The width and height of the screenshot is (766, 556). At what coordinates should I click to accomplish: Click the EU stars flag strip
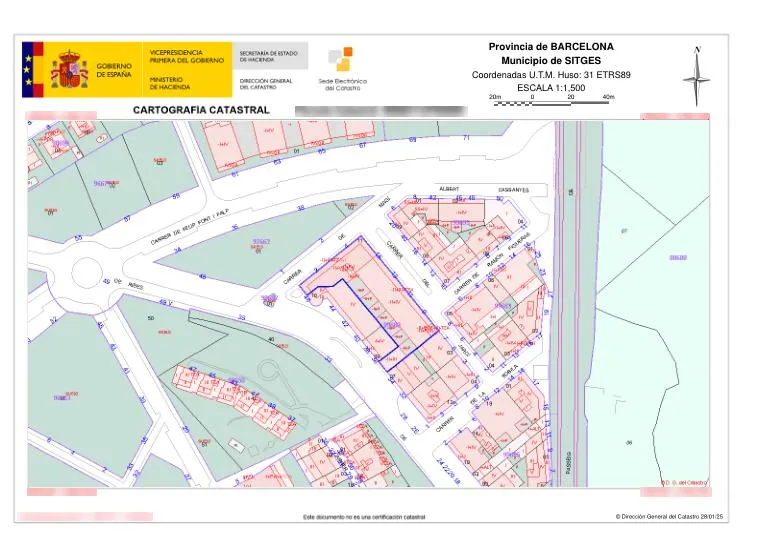[33, 69]
